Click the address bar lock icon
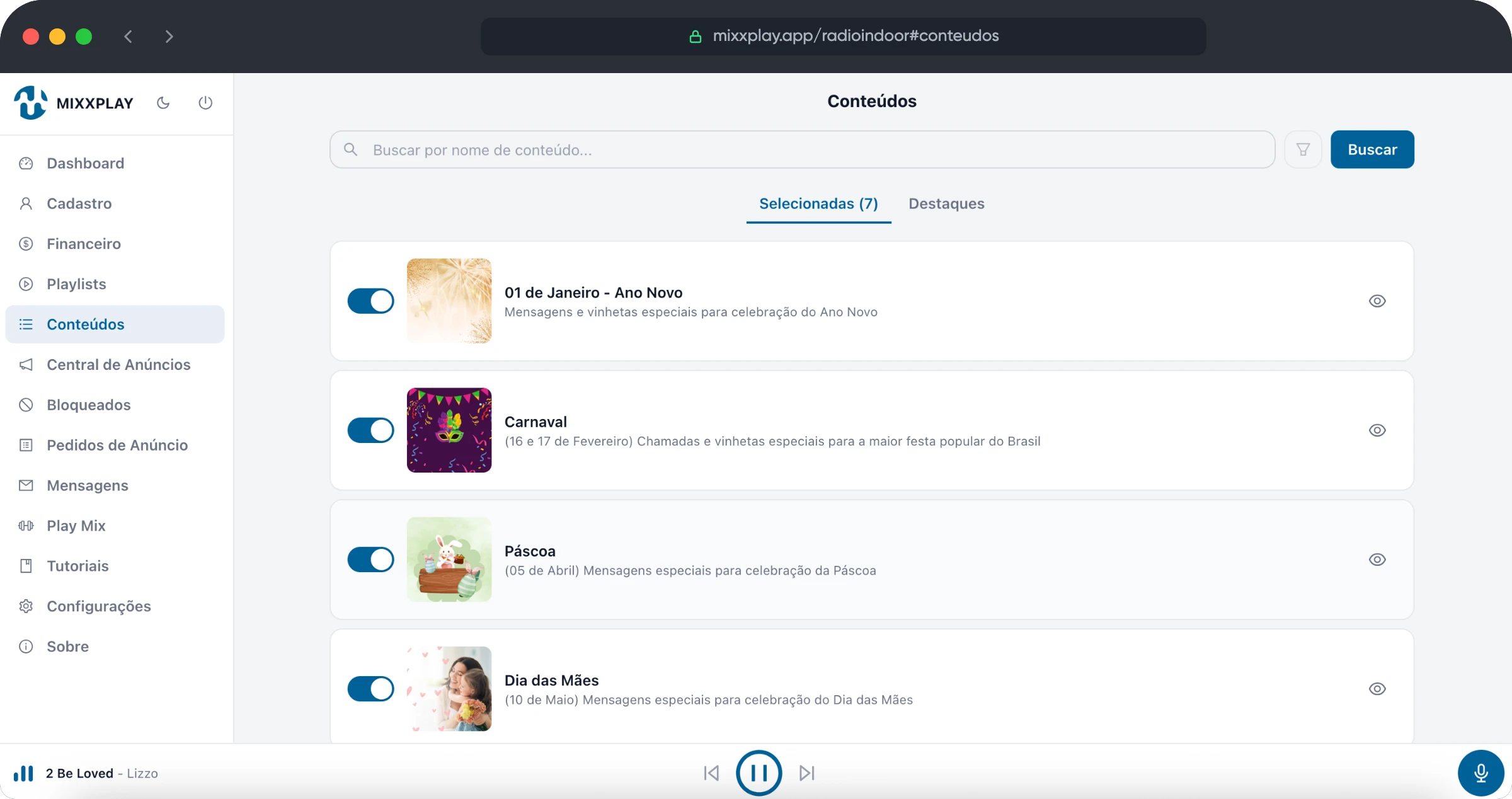1512x799 pixels. tap(696, 37)
